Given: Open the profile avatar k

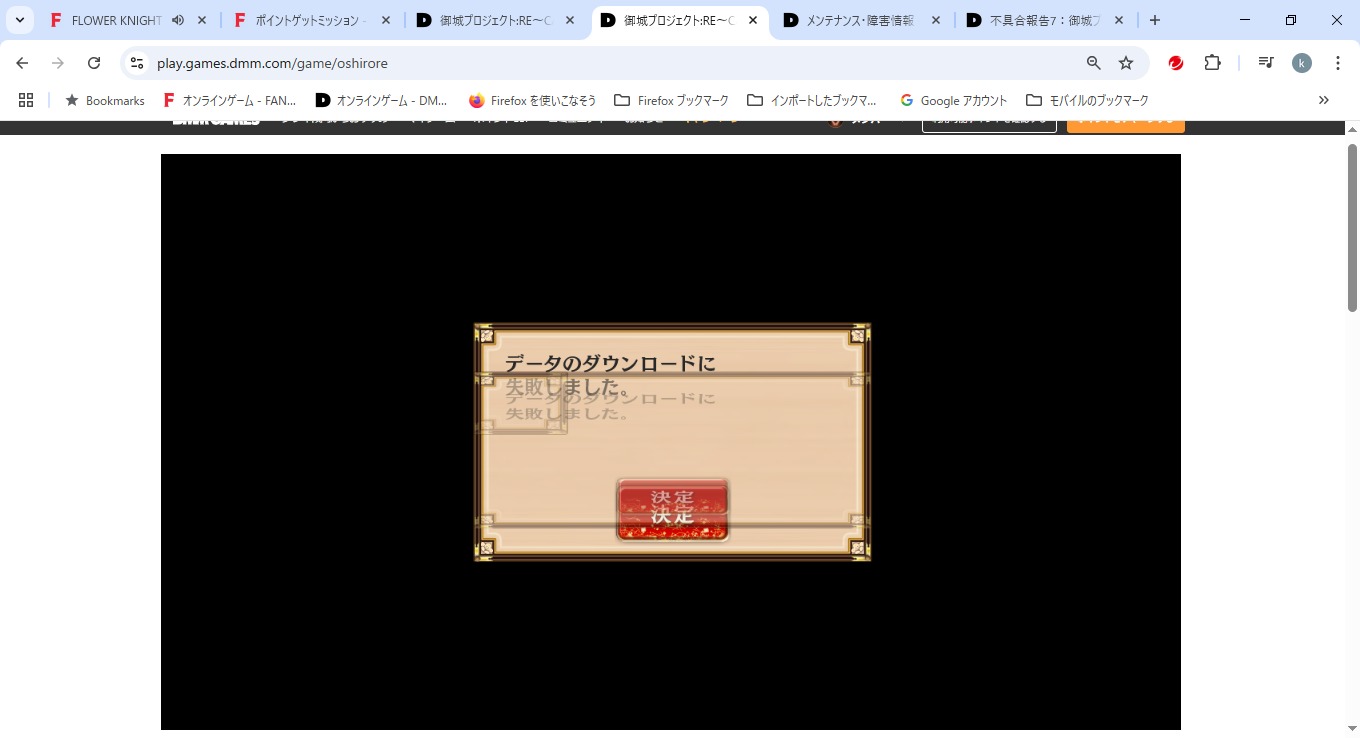Looking at the screenshot, I should click(1302, 63).
